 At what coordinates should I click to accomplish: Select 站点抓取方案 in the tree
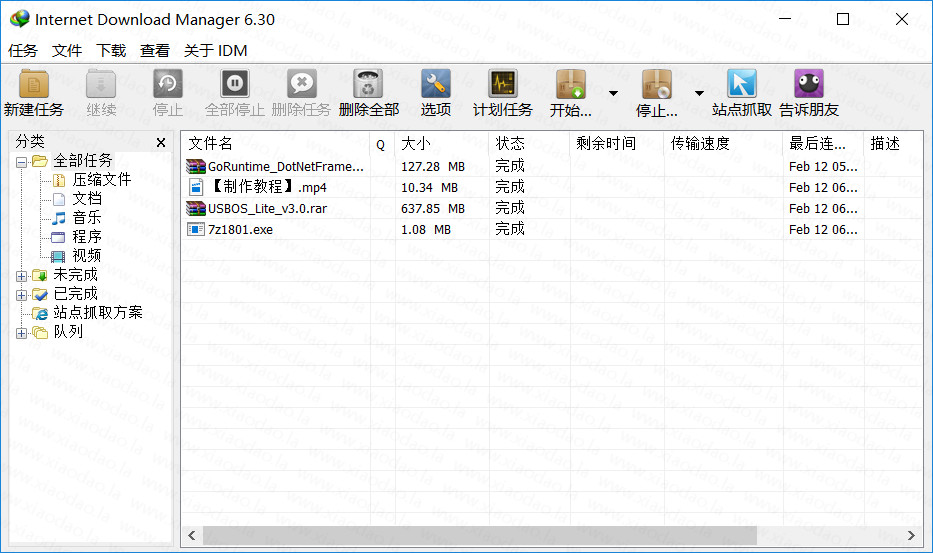click(x=98, y=313)
